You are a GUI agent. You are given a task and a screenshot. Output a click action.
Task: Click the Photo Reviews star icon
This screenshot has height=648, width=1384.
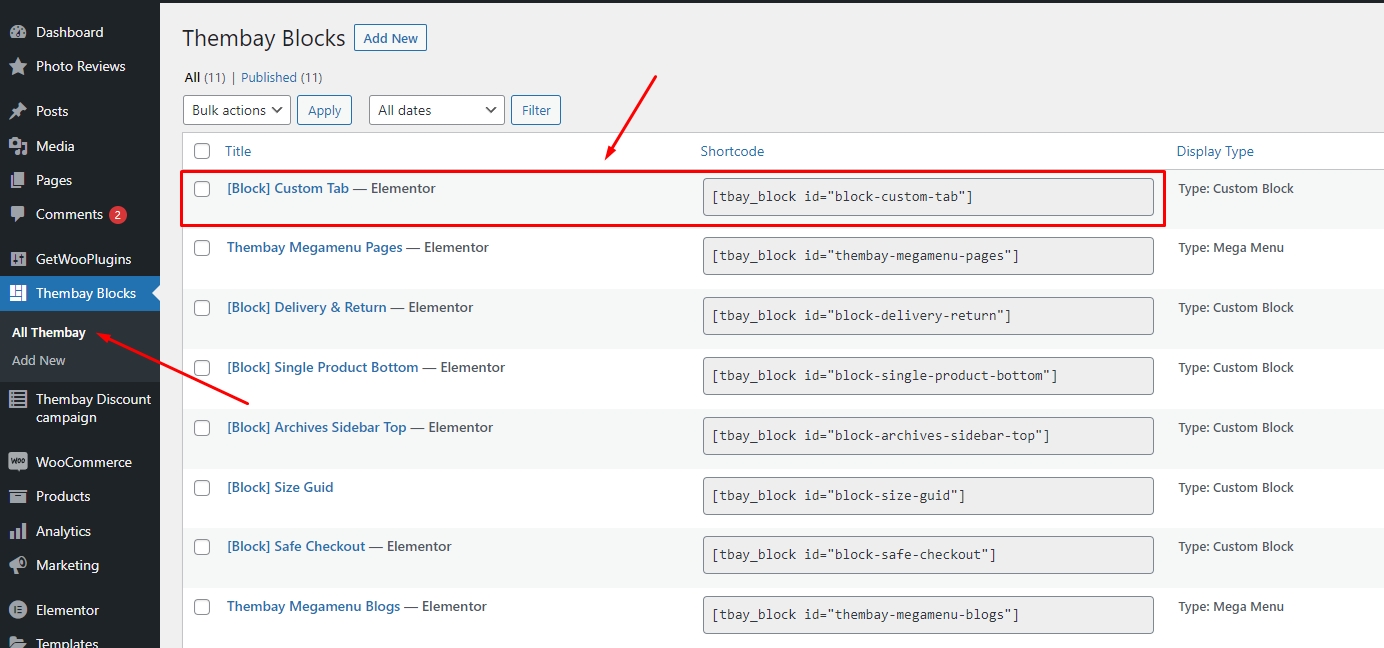coord(17,66)
